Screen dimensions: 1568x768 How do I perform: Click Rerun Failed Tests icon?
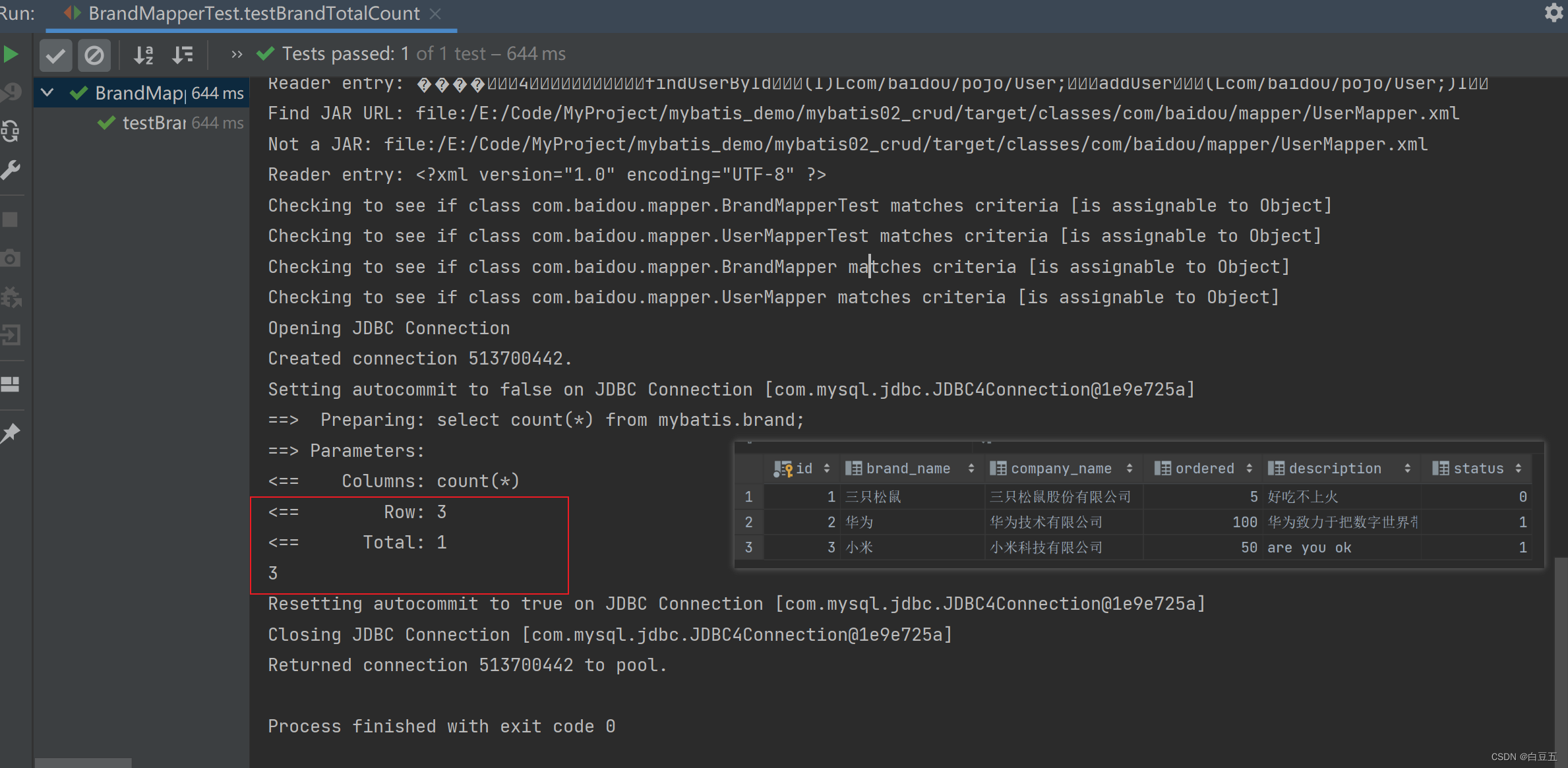(x=11, y=92)
